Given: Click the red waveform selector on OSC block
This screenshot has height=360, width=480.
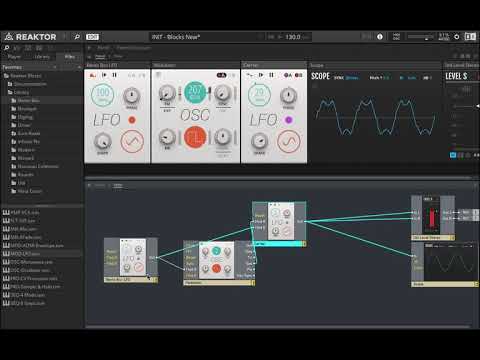Looking at the screenshot, I should [195, 137].
